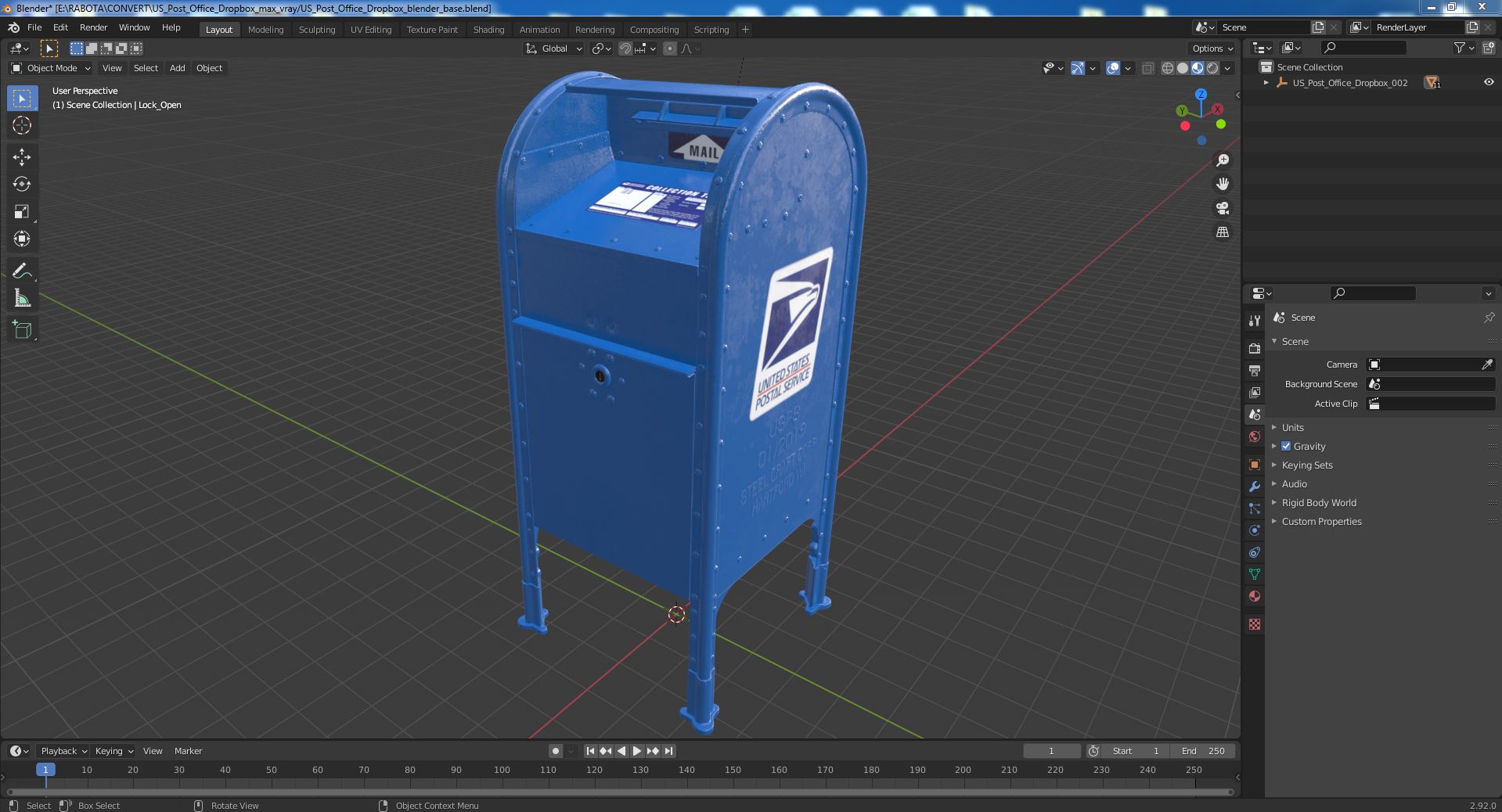Open Physics properties tab

tap(1255, 530)
